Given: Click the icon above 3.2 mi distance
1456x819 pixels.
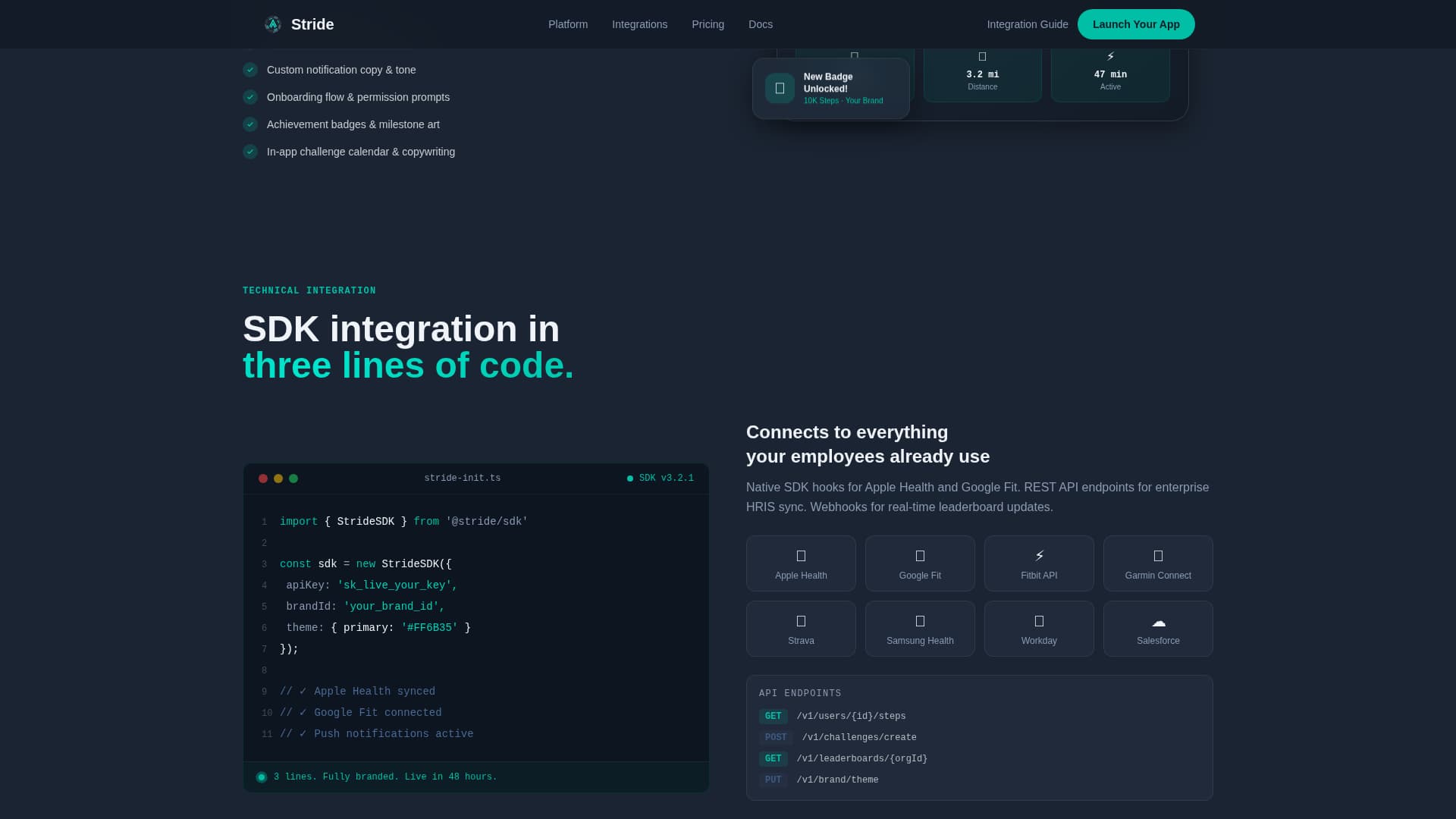Looking at the screenshot, I should click(982, 56).
